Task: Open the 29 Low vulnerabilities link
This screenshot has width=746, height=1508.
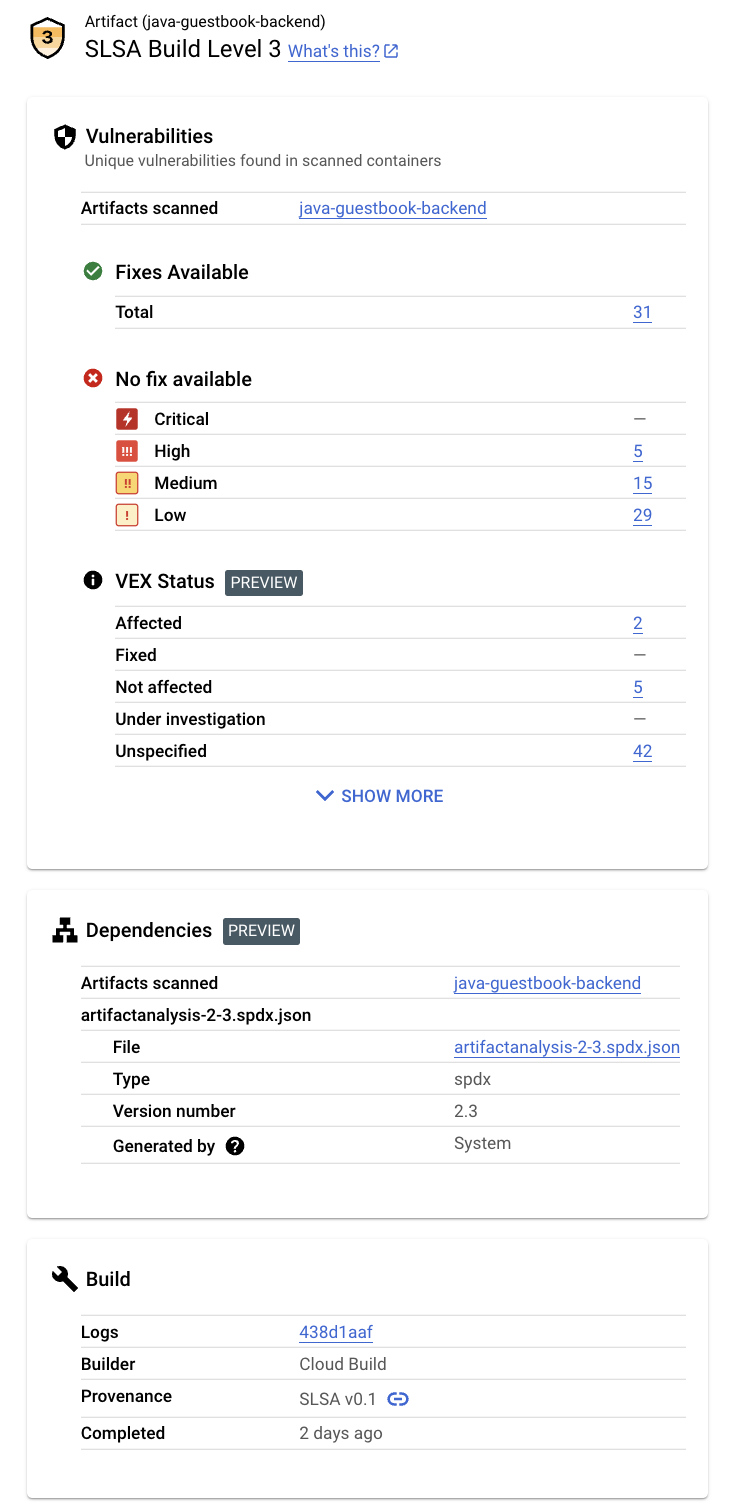Action: pyautogui.click(x=642, y=515)
